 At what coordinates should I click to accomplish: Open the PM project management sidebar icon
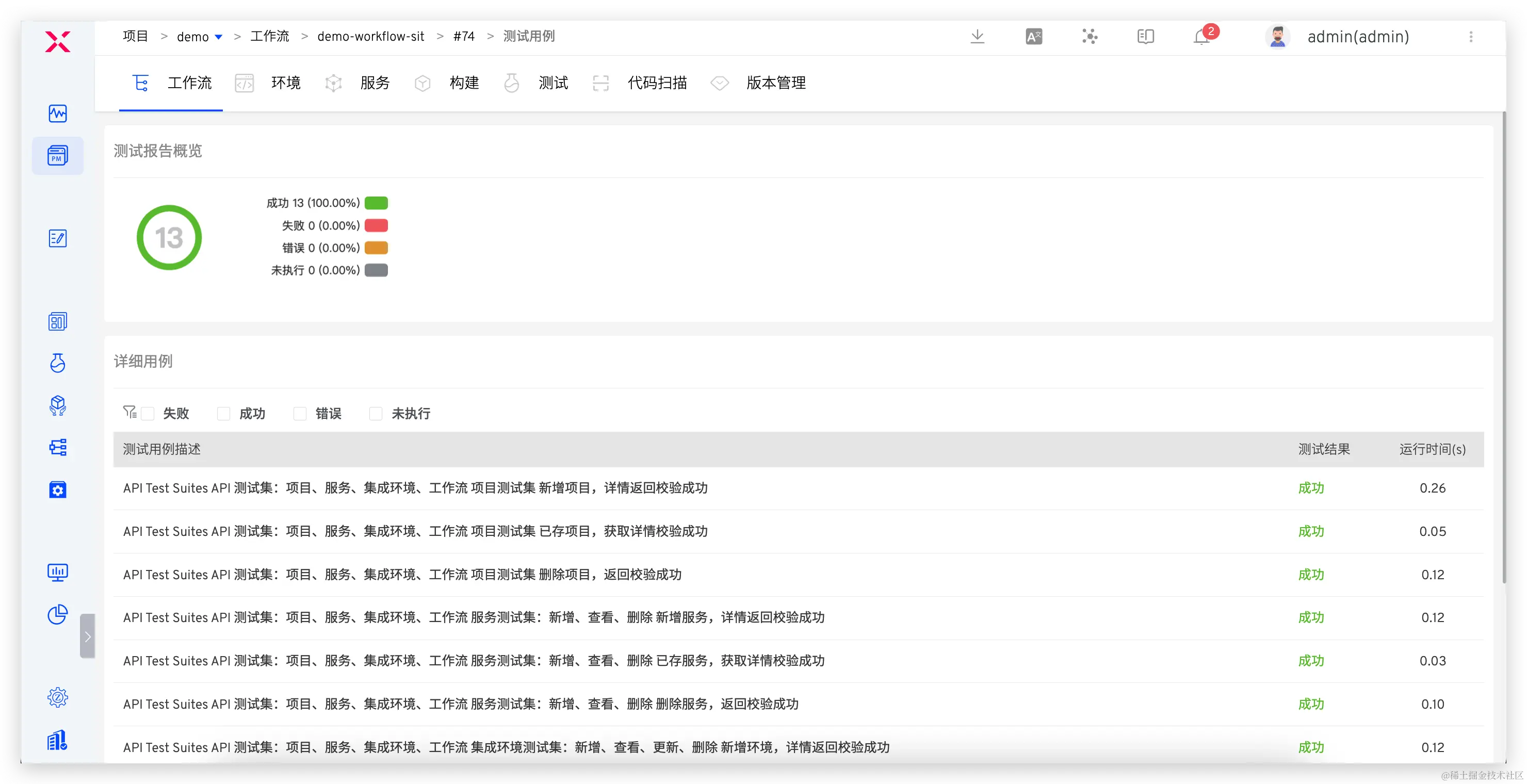(57, 156)
